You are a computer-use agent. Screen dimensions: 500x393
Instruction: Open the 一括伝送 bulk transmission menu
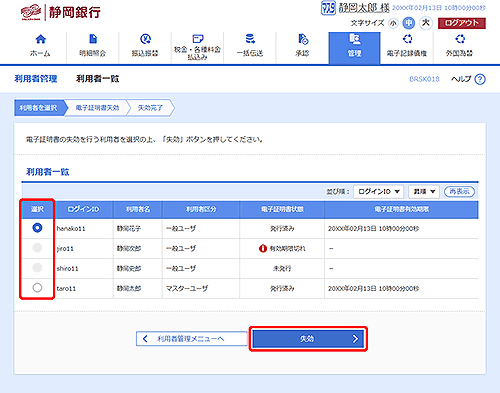tap(250, 47)
